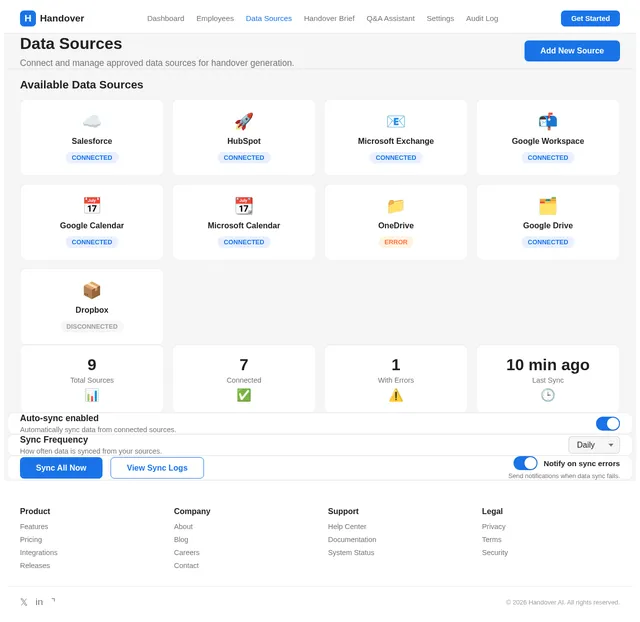This screenshot has height=622, width=640.
Task: Open the Terms footer link
Action: [491, 540]
